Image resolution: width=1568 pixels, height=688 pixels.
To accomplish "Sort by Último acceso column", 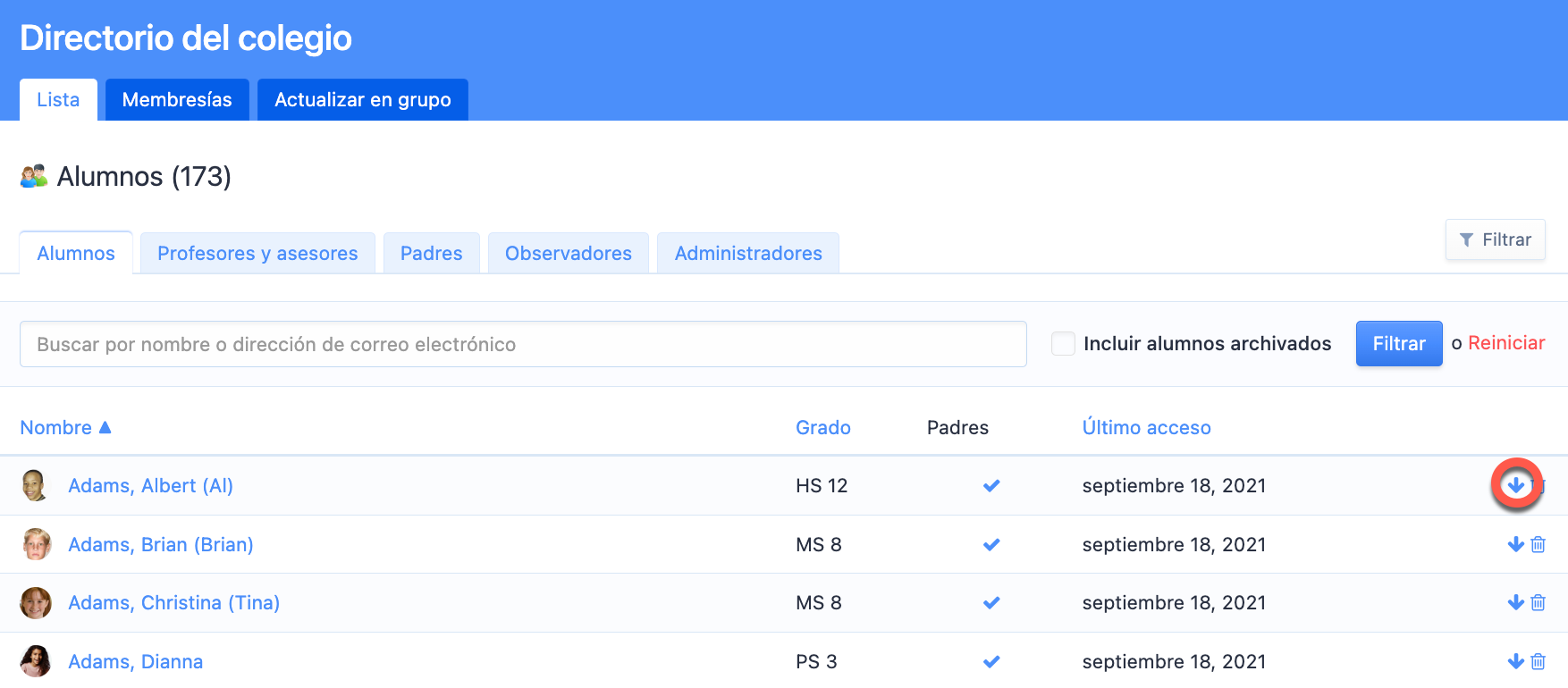I will [1146, 428].
